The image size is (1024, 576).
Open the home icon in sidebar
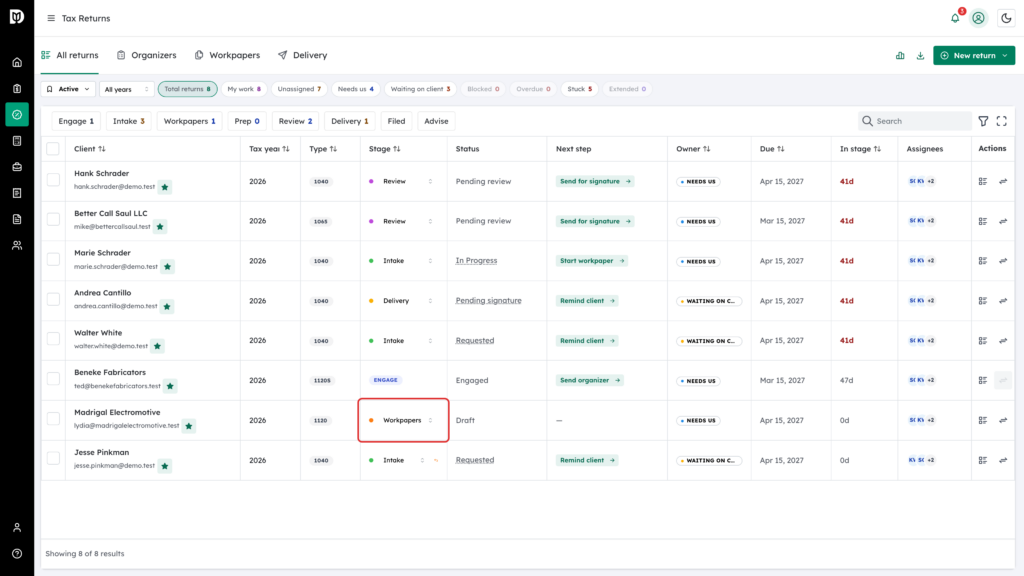coord(17,63)
